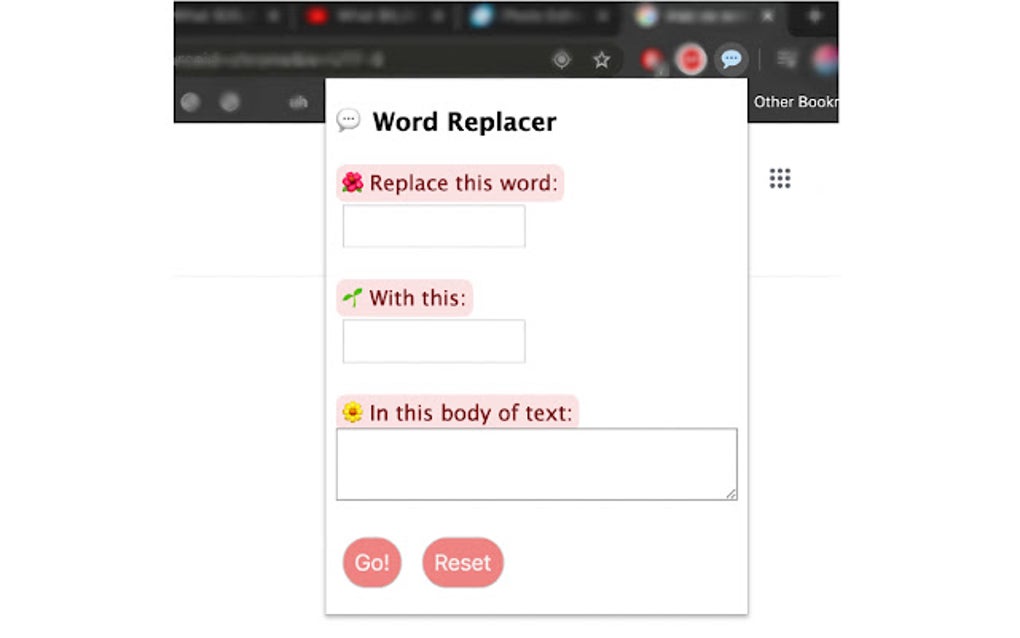Click the textarea resize handle corner
This screenshot has width=1020, height=638.
coord(731,494)
